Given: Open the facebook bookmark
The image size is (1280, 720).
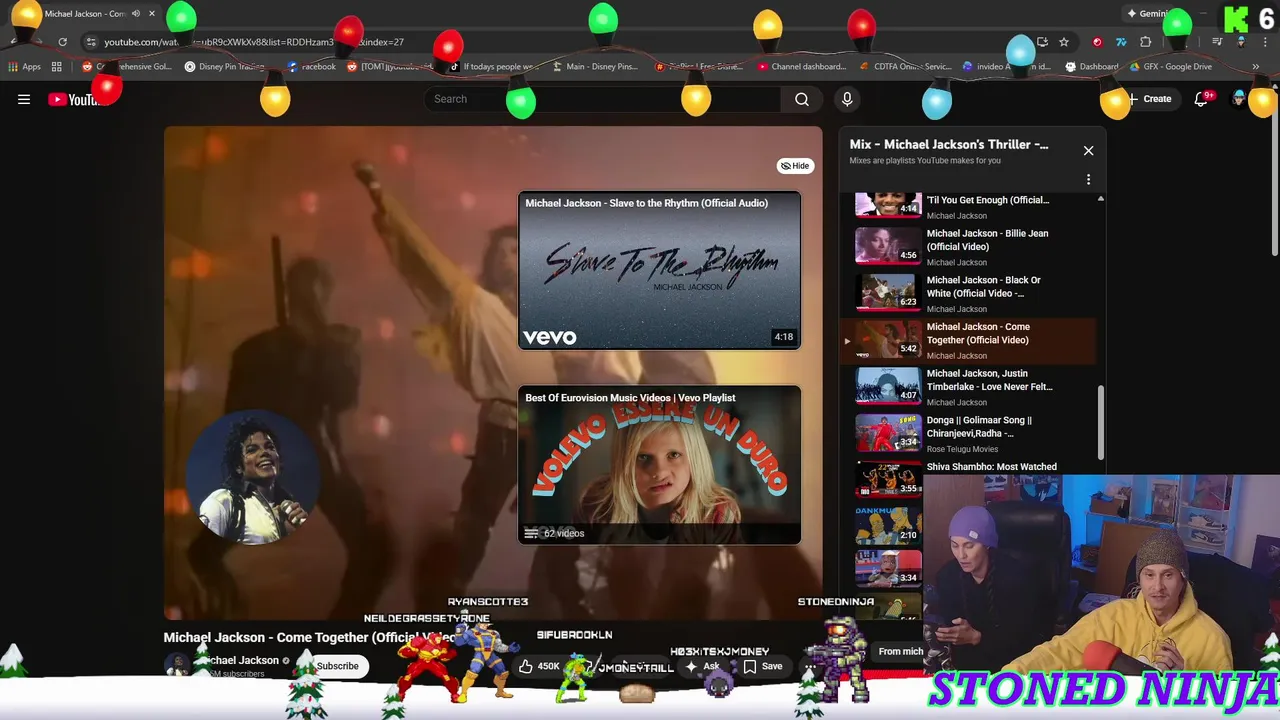Looking at the screenshot, I should [311, 67].
